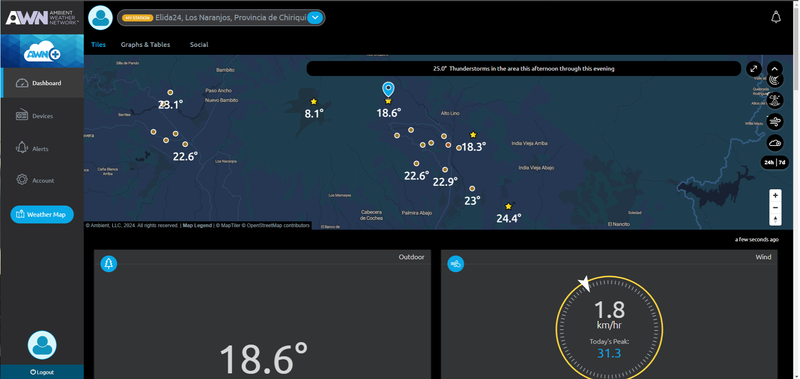Show the temperature layer icon
This screenshot has width=800, height=379.
(x=774, y=100)
